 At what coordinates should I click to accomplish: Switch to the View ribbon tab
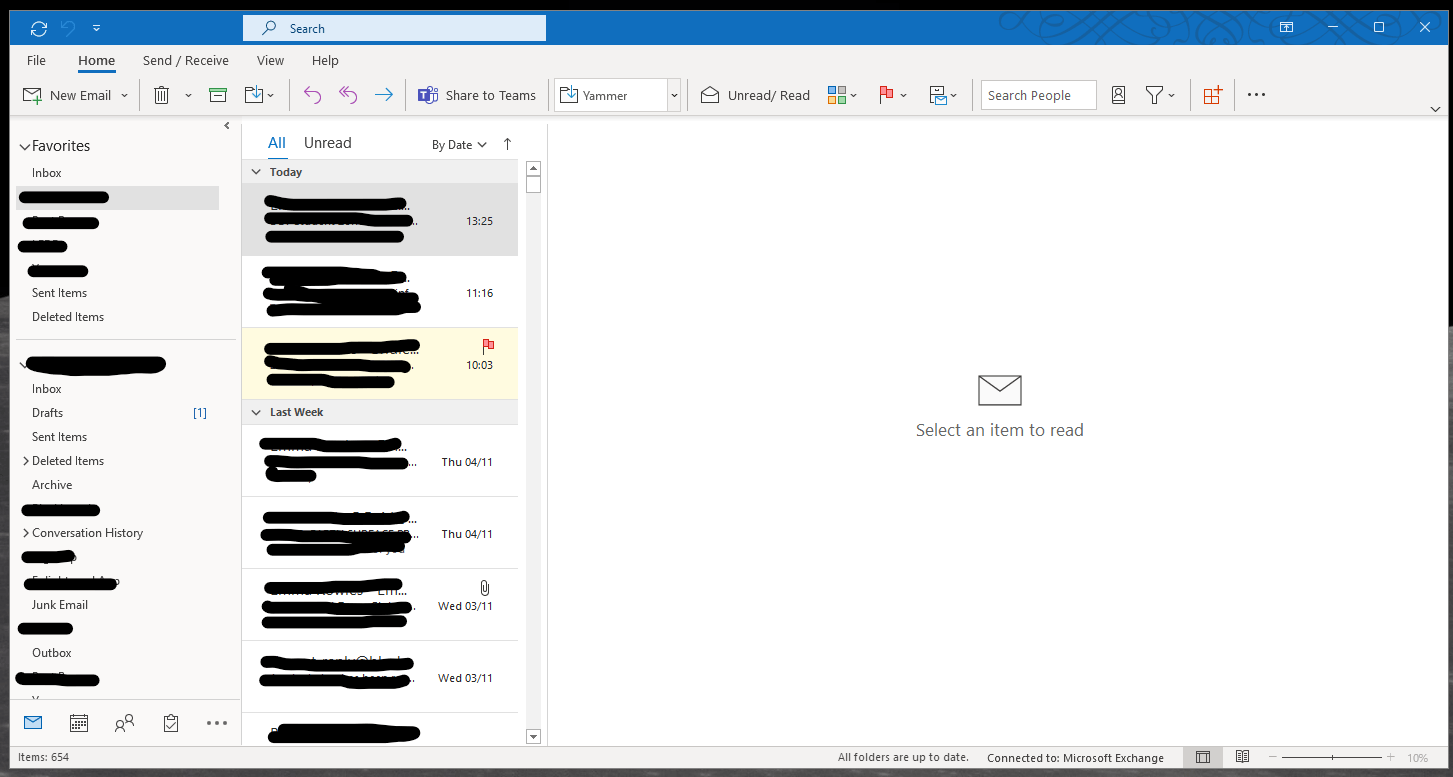click(x=270, y=60)
